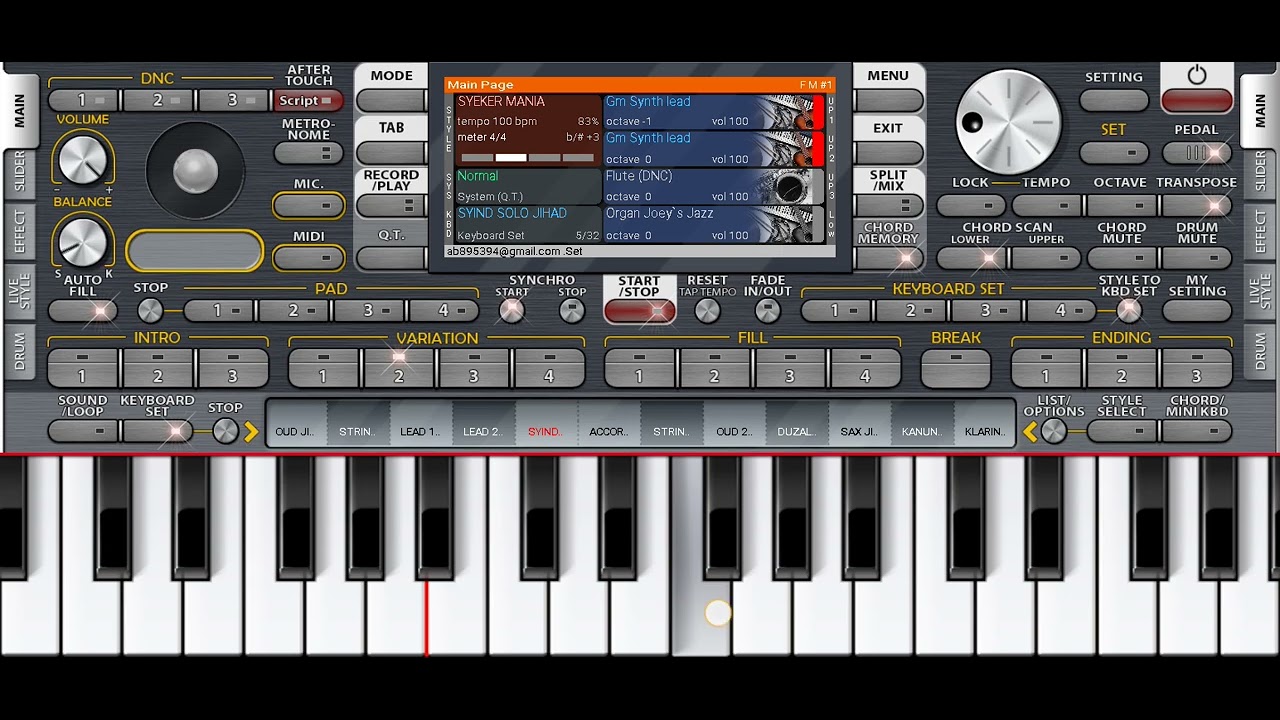The width and height of the screenshot is (1280, 720).
Task: Click the joystick pitch bend controller
Action: point(195,172)
